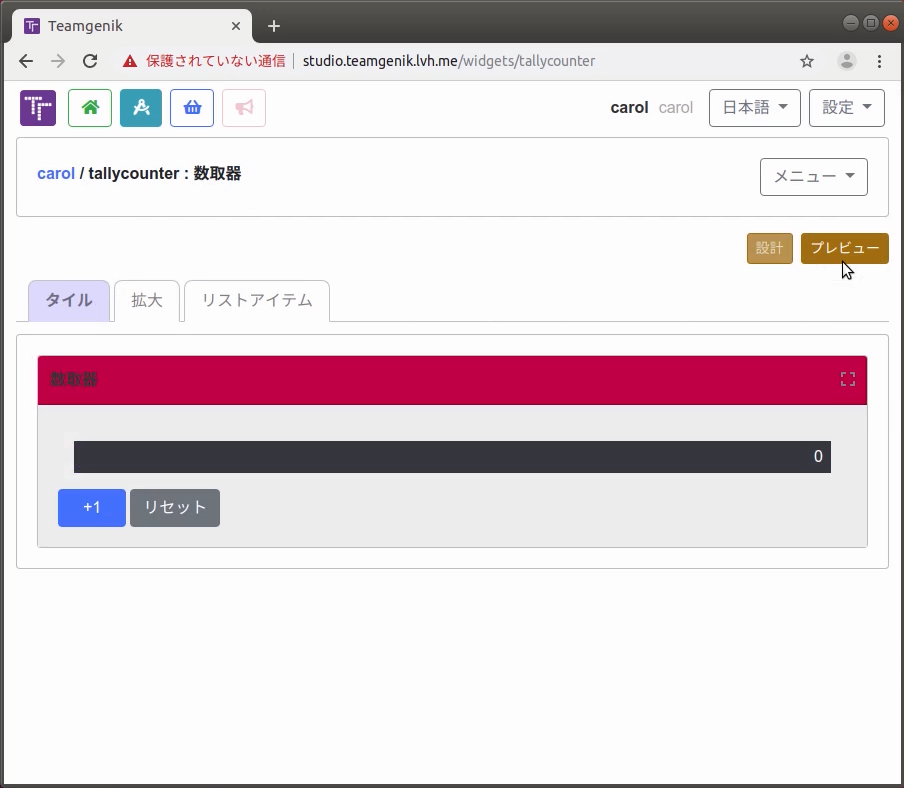Click the pink megaphone announcements icon
The width and height of the screenshot is (904, 788).
coord(244,108)
